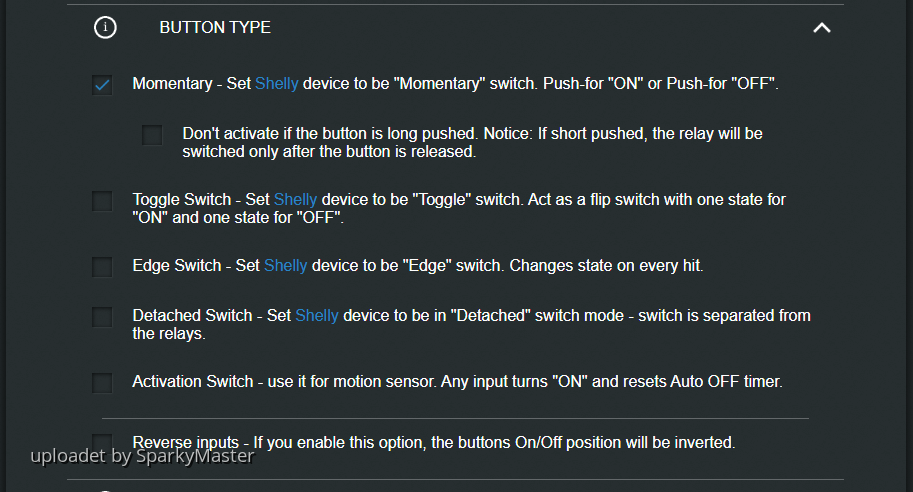
Task: Enable the Detached Switch checkbox
Action: pyautogui.click(x=102, y=317)
